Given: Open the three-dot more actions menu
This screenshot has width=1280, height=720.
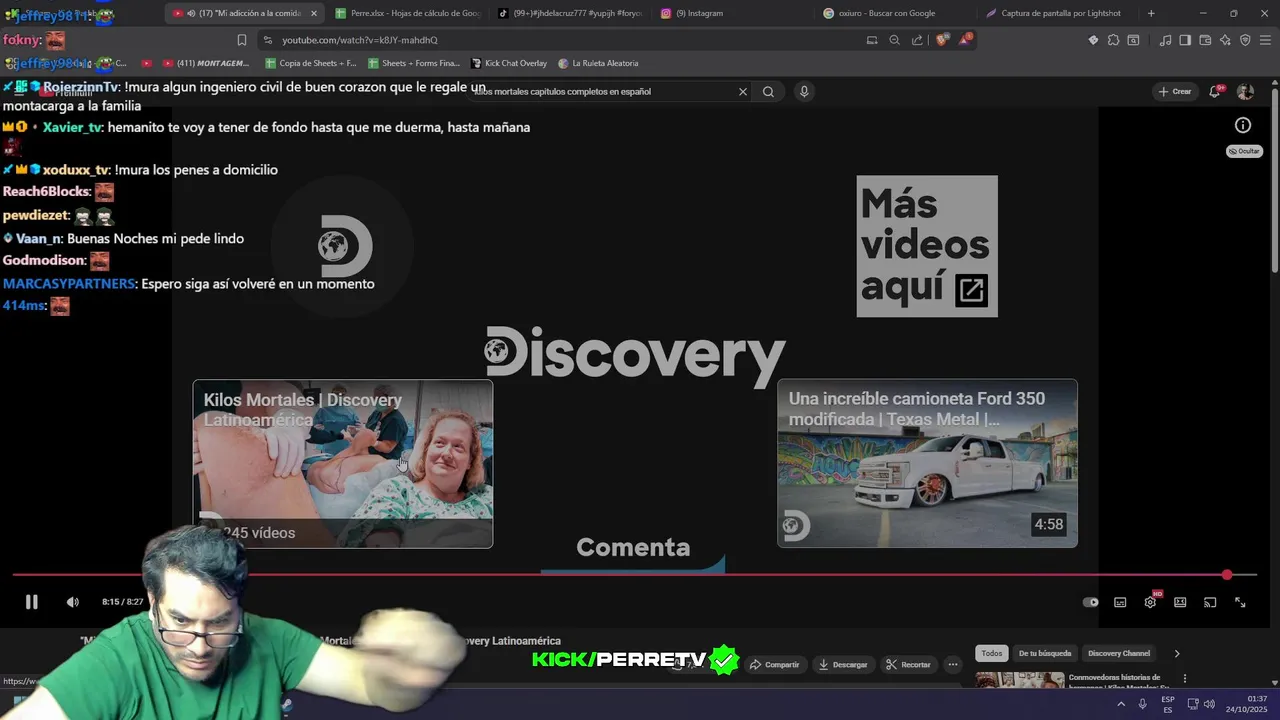Looking at the screenshot, I should tap(953, 664).
